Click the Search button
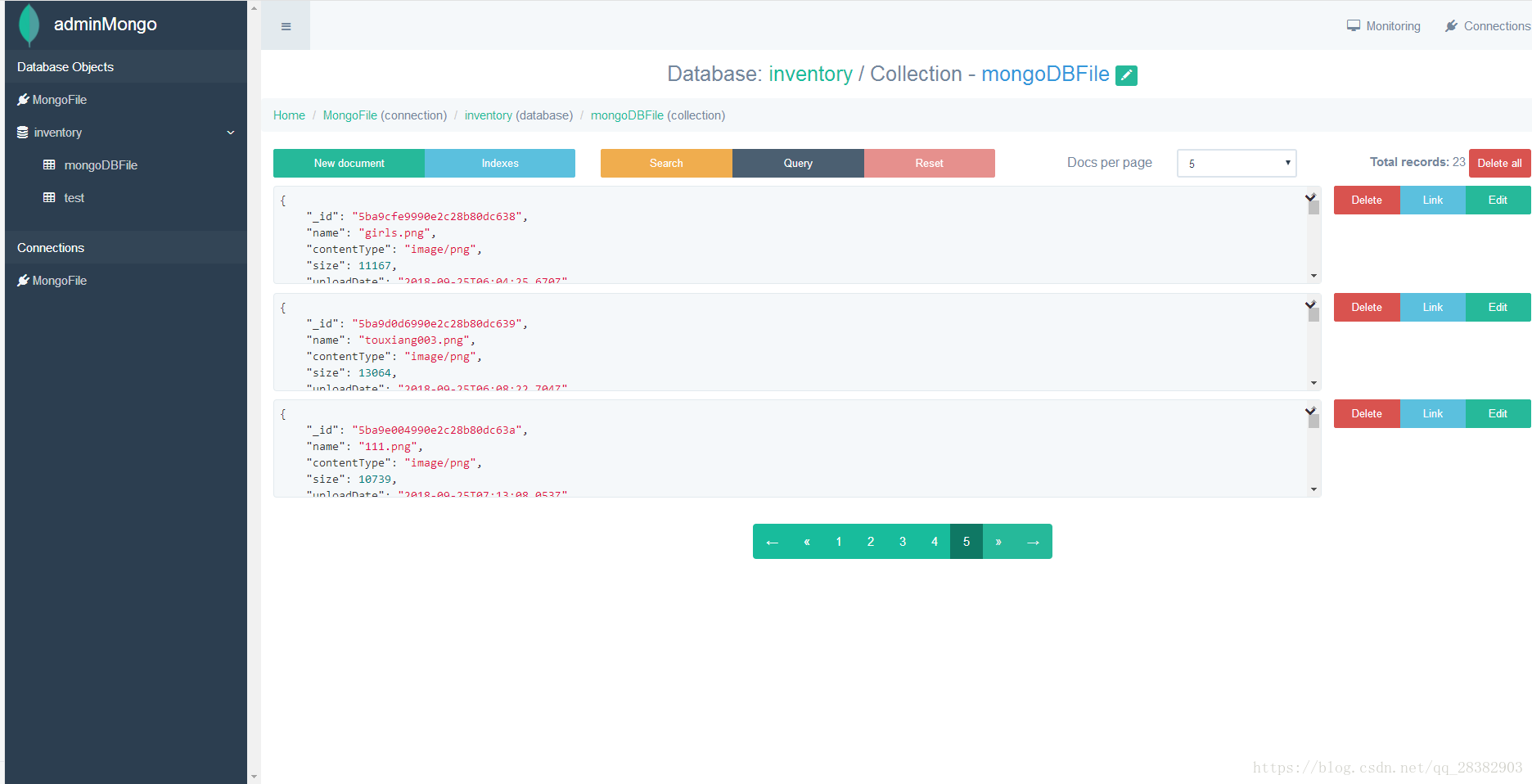Screen dimensions: 1532x784 tap(666, 164)
